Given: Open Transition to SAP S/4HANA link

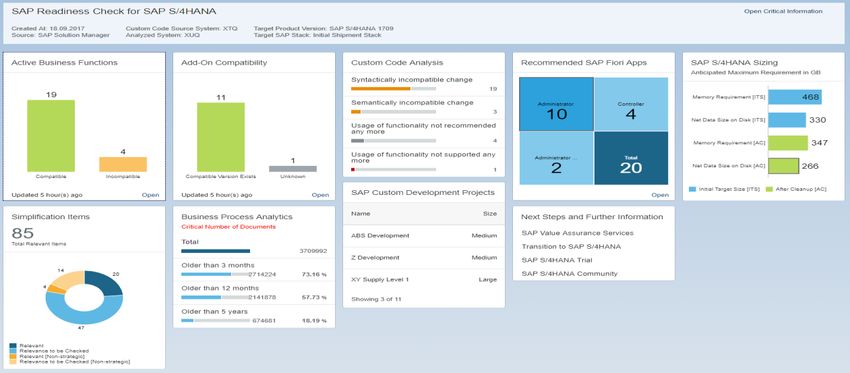Looking at the screenshot, I should (x=571, y=247).
